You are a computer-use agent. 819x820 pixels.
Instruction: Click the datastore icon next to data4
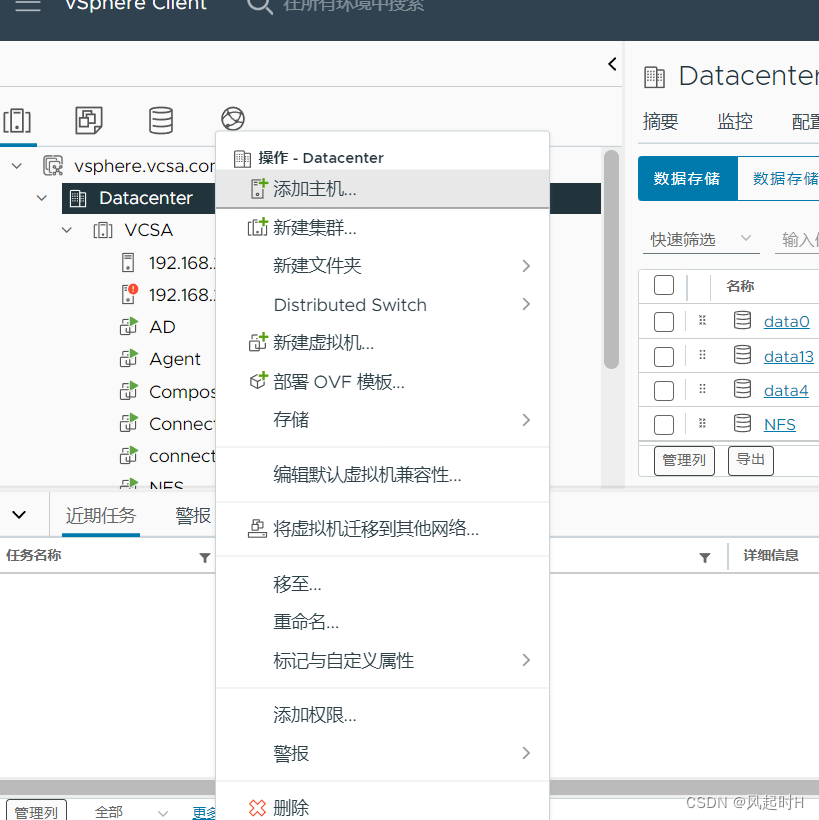click(742, 389)
